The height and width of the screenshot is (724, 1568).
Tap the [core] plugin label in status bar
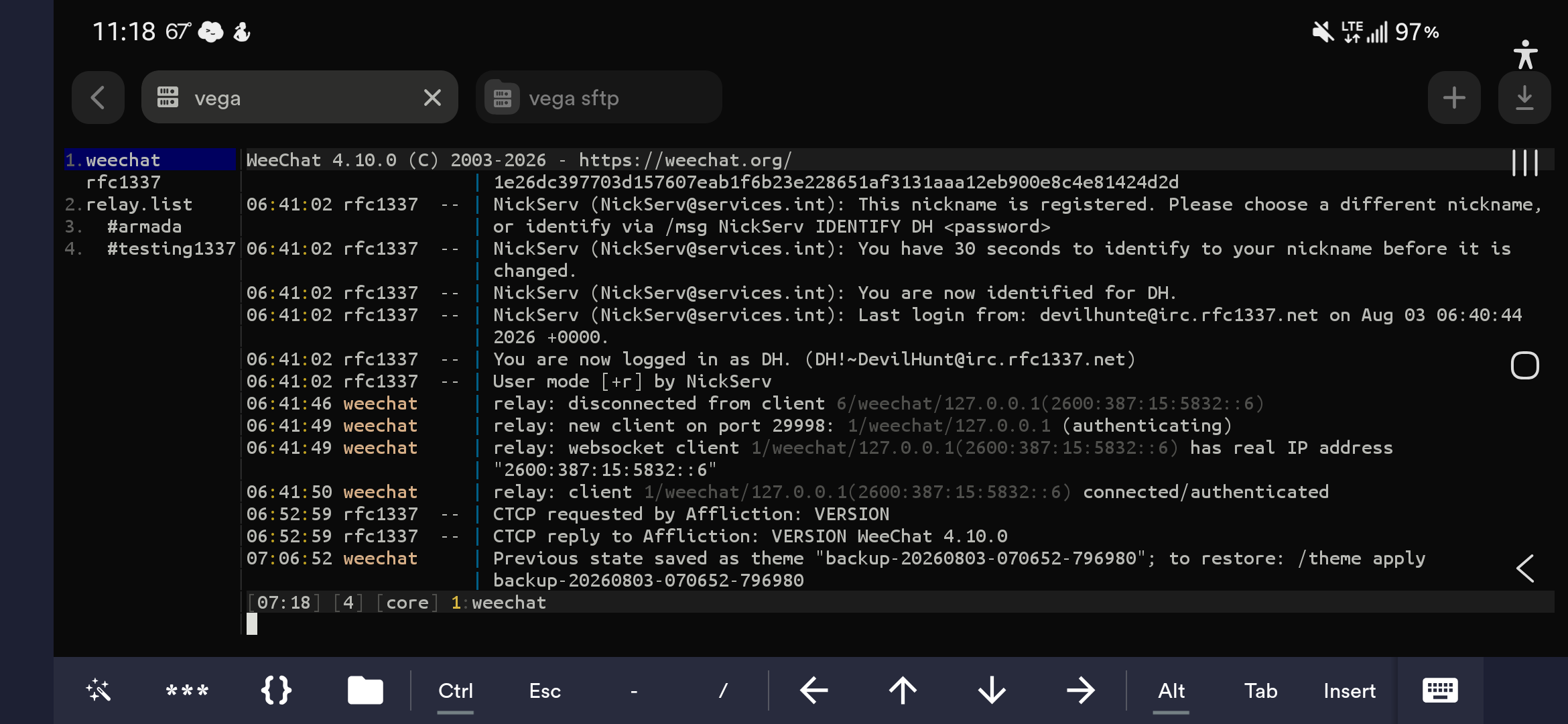407,602
